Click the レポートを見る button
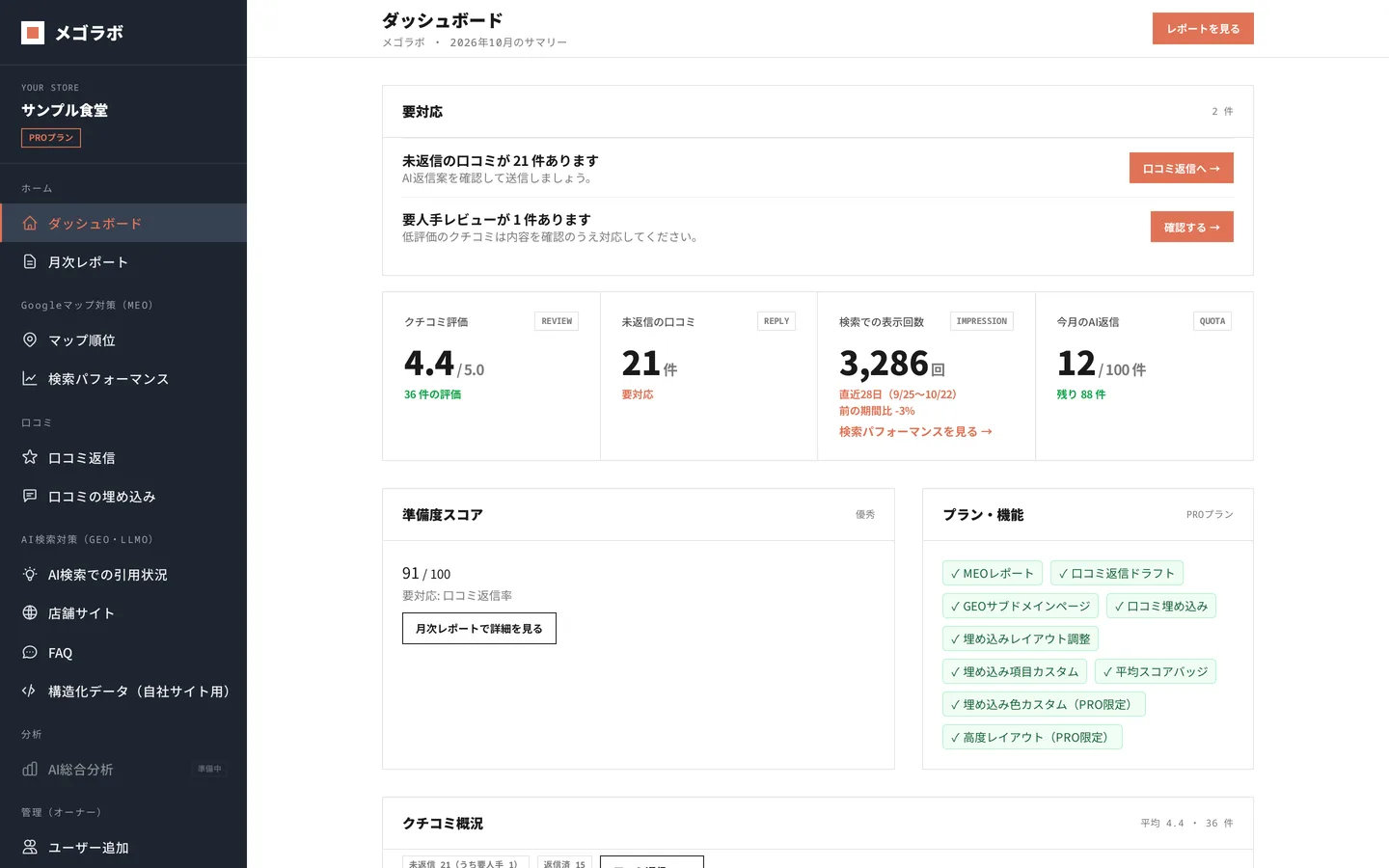 coord(1203,29)
